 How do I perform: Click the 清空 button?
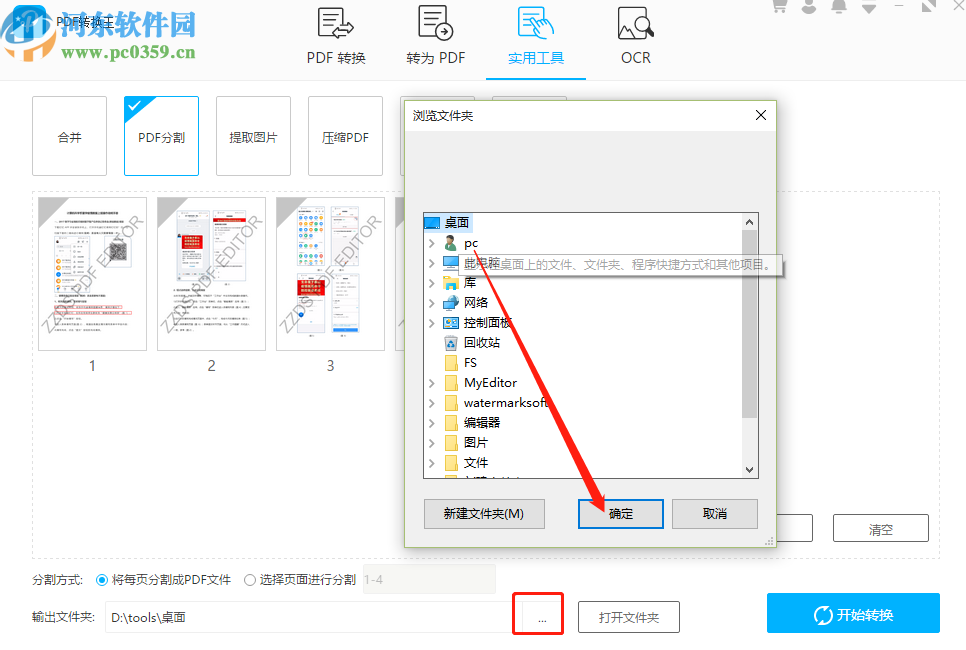click(880, 529)
